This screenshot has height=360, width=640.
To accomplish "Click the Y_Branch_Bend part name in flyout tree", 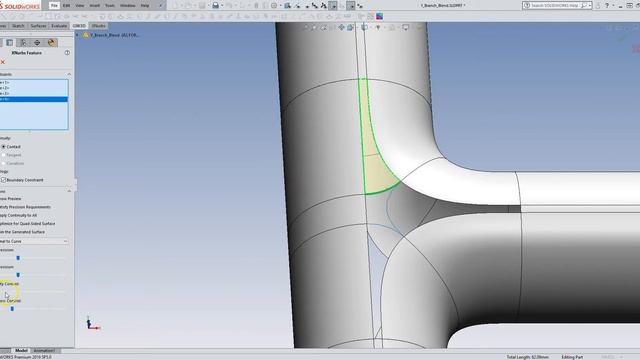I will pos(115,35).
